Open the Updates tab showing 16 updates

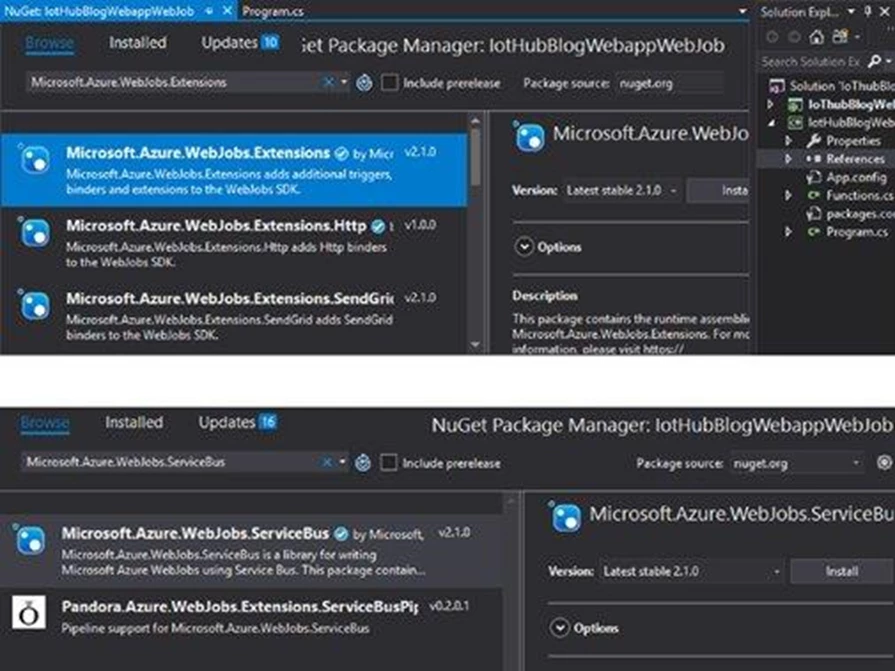click(x=237, y=422)
